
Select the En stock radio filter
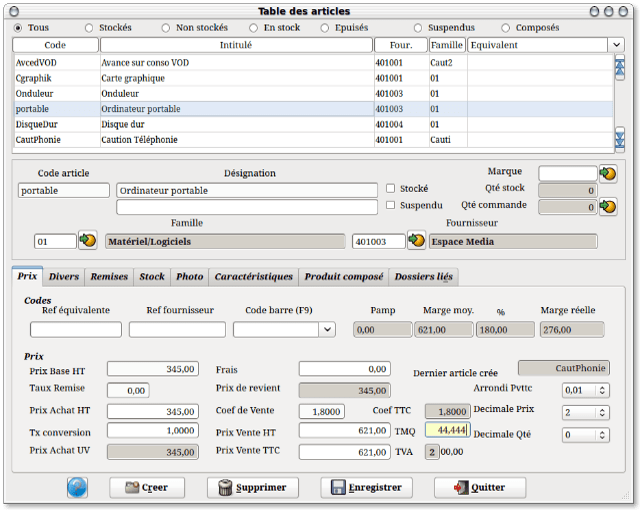click(x=253, y=28)
